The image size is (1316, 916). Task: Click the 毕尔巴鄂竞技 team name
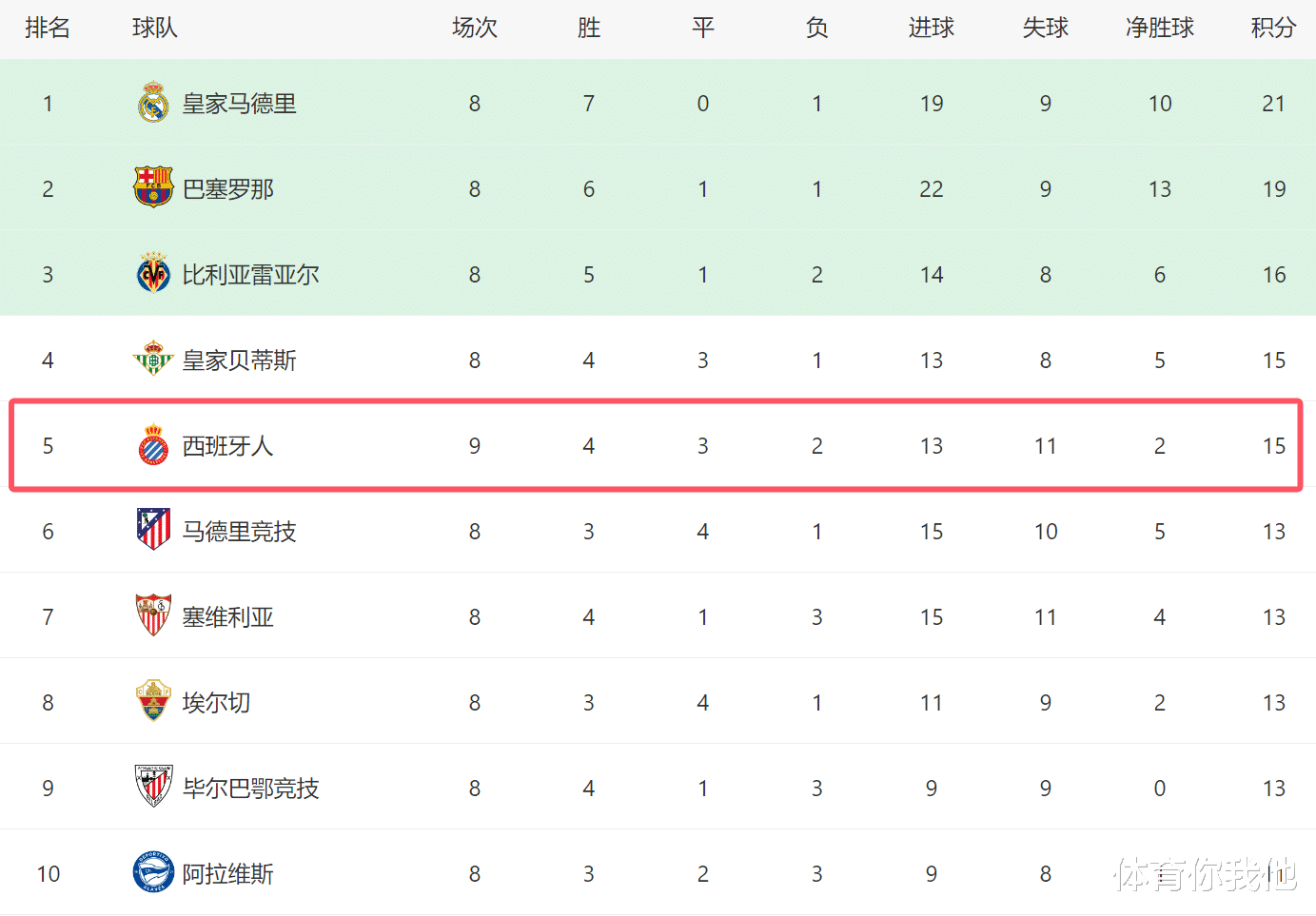(x=250, y=789)
